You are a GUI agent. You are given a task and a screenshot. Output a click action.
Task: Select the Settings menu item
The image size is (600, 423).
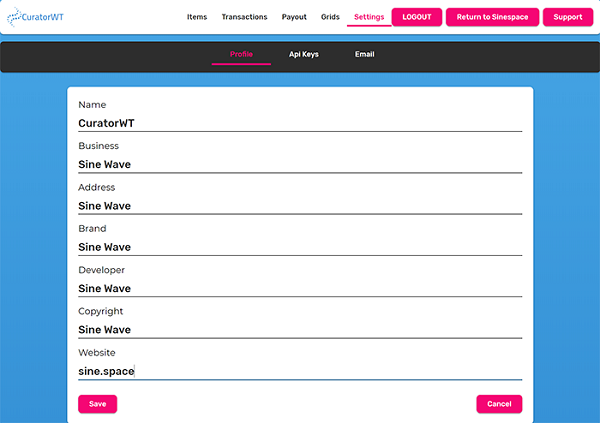[369, 17]
